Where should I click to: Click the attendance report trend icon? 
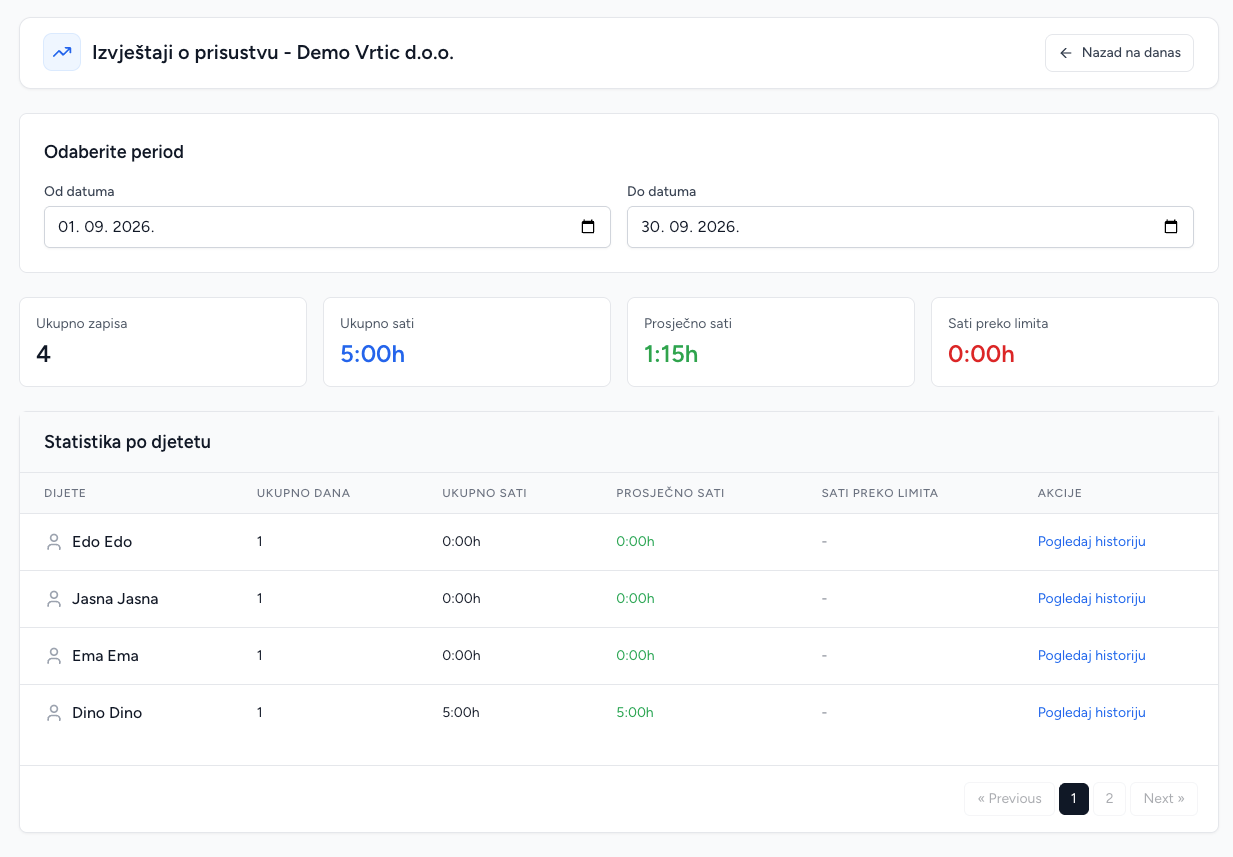(62, 52)
